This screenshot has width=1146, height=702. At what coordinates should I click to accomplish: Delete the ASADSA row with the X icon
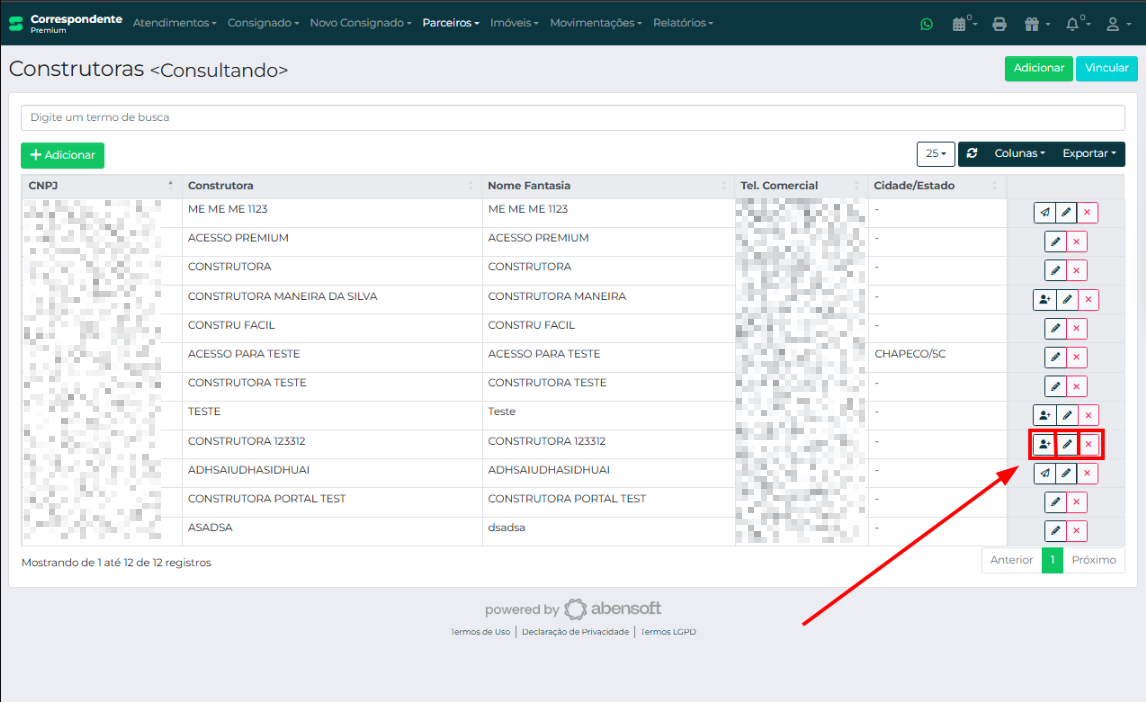click(x=1077, y=531)
